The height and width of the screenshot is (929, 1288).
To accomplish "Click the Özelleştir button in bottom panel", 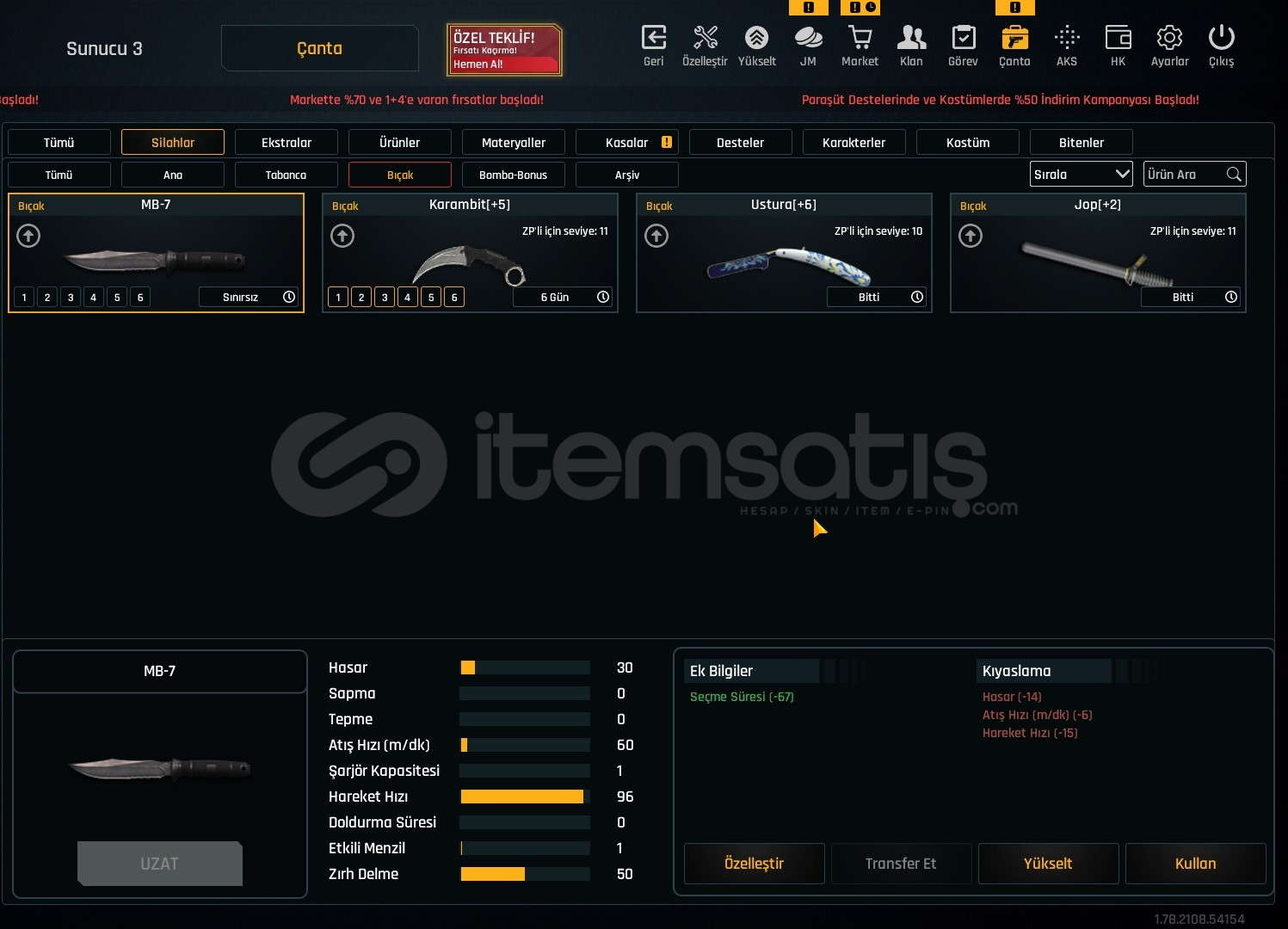I will tap(755, 864).
